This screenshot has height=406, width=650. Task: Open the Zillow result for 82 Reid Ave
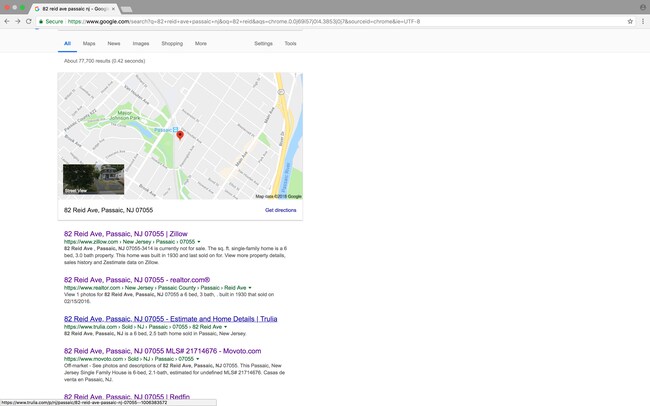click(126, 234)
